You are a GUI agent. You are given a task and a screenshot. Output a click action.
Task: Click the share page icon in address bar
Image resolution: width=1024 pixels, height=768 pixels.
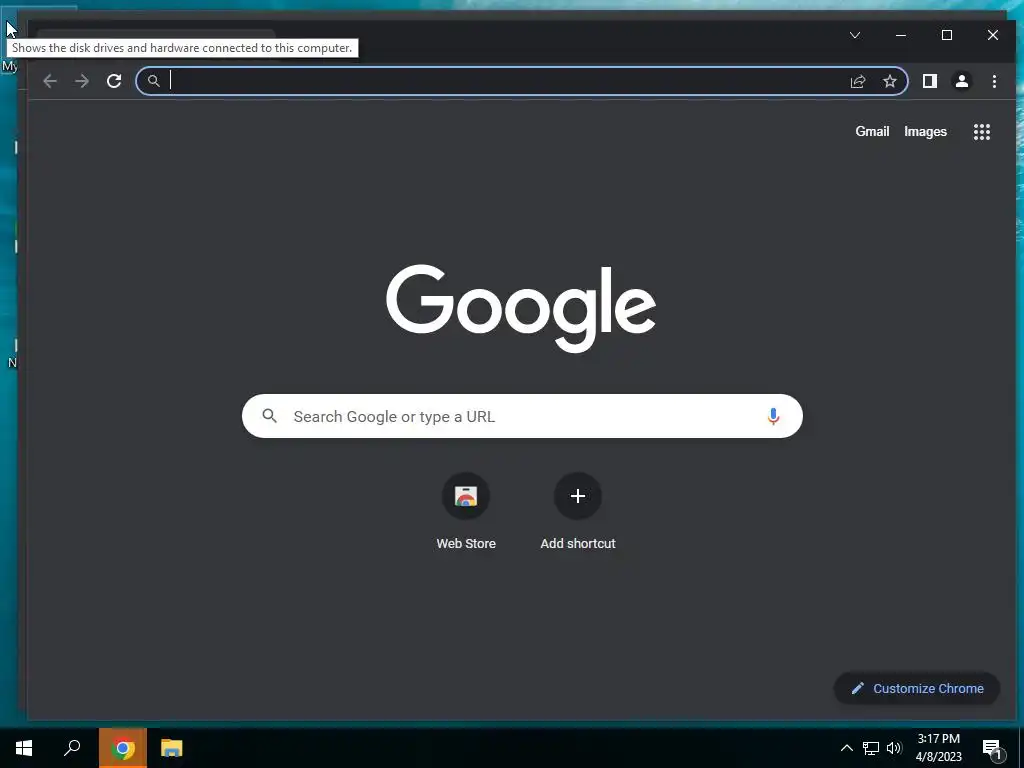click(857, 81)
